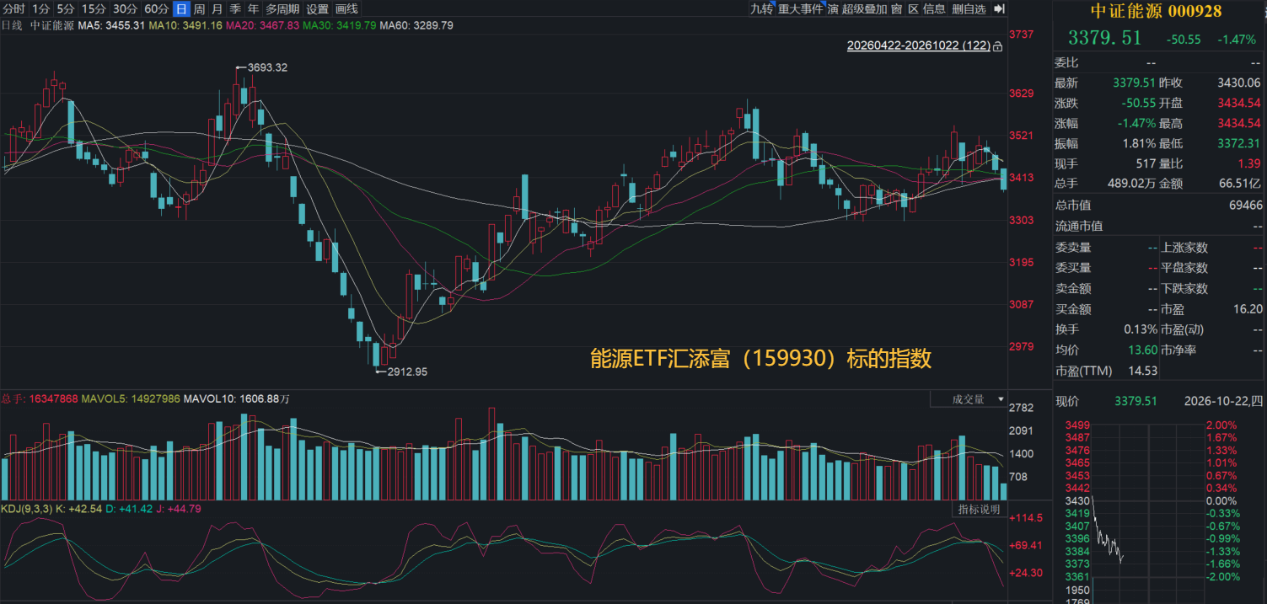The image size is (1267, 604).
Task: Switch to 月 monthly K-line
Action: pos(217,9)
